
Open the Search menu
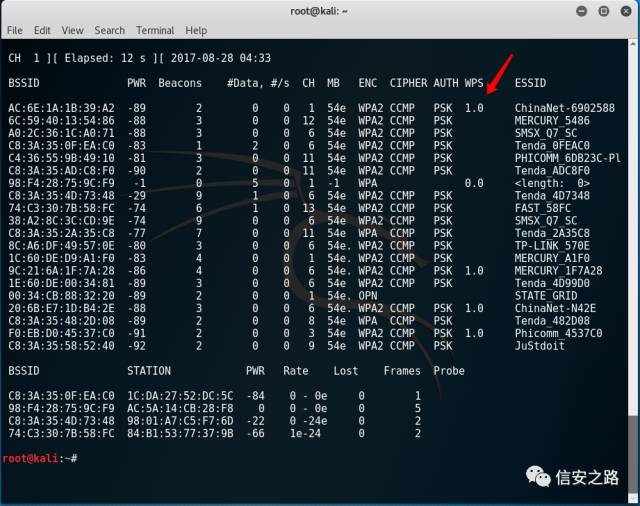tap(109, 31)
